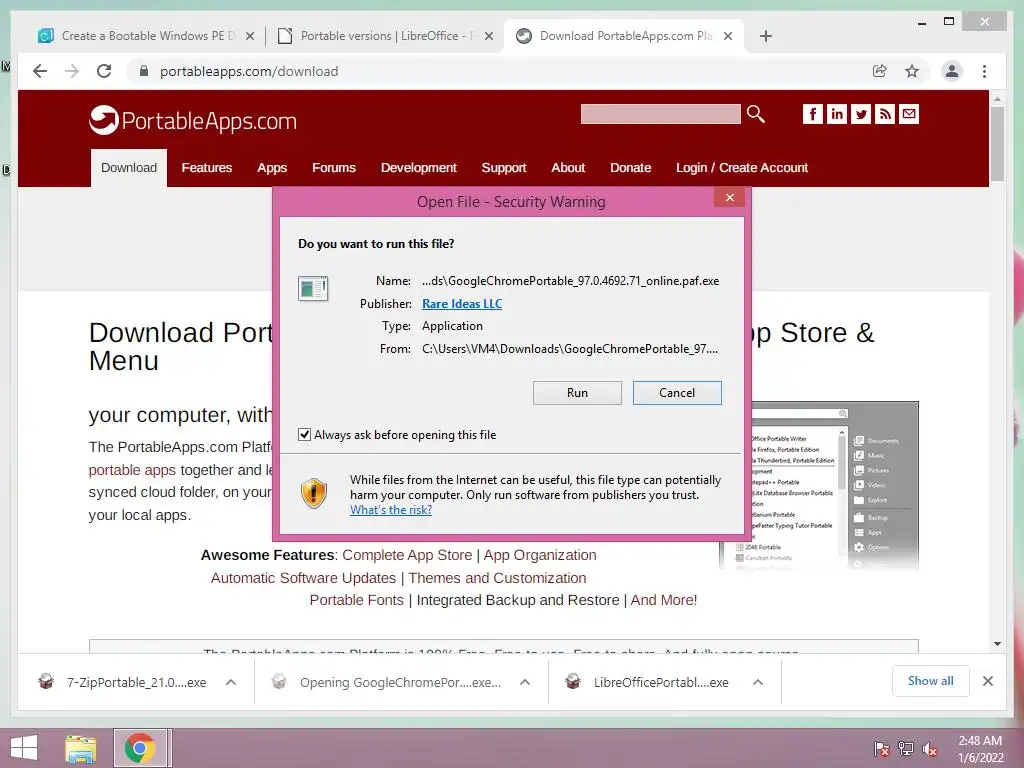Expand options for 7-ZipPortable download

[231, 682]
